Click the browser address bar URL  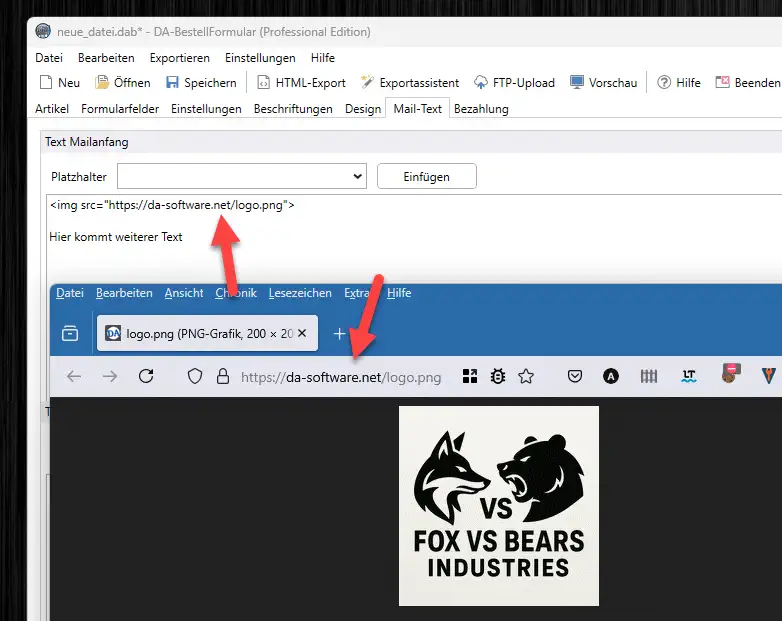[x=341, y=377]
